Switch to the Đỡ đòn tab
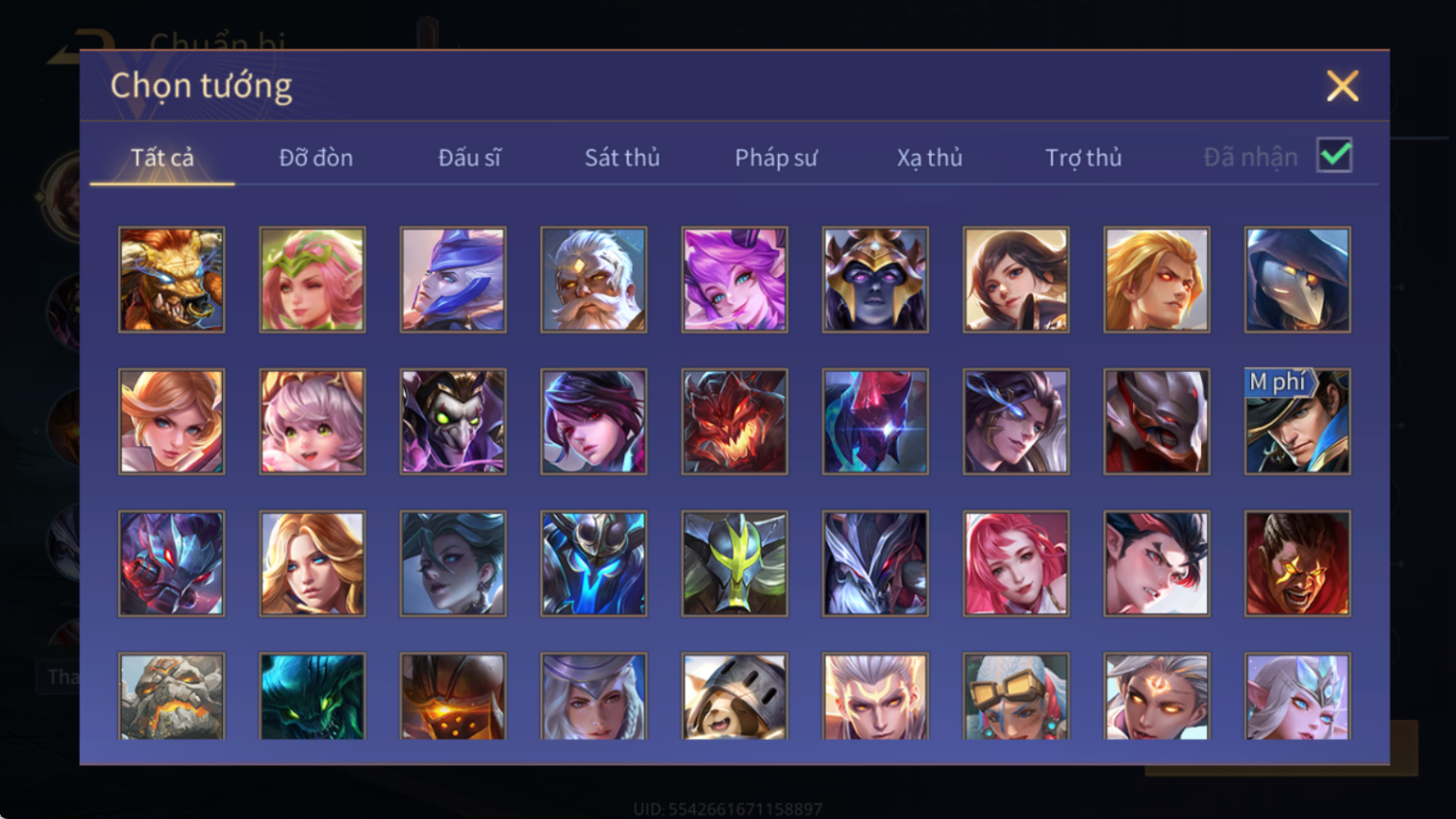Screen dimensions: 1456x819 click(316, 158)
